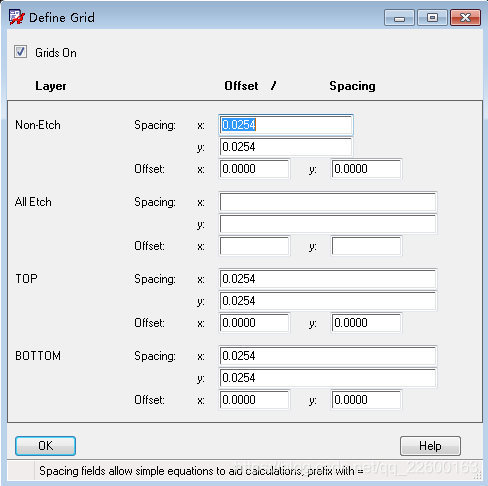Click the TOP layer label
This screenshot has width=488, height=486.
coord(26,279)
